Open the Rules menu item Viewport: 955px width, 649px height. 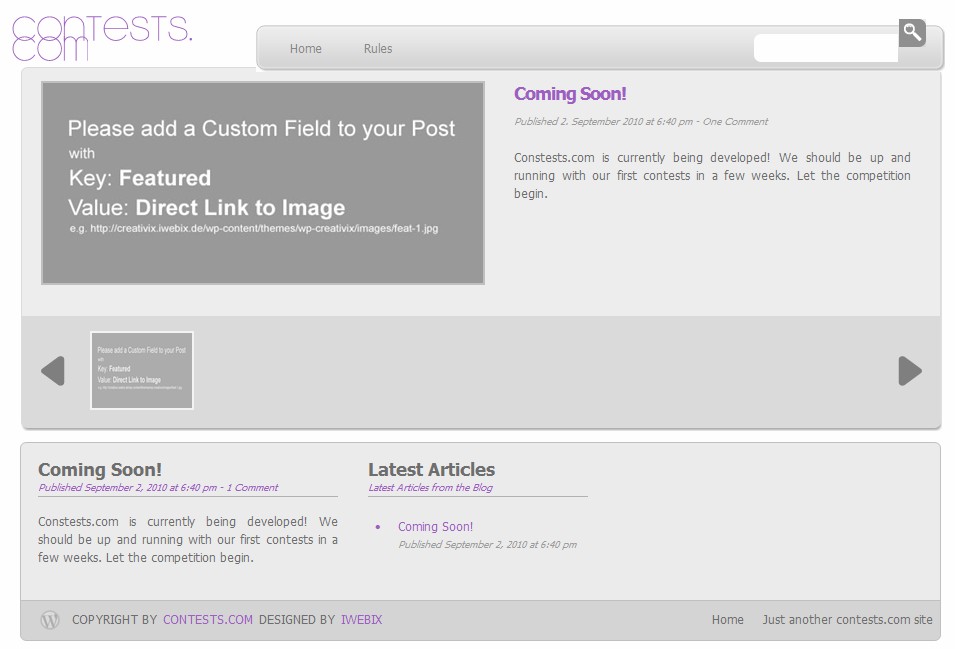coord(378,49)
